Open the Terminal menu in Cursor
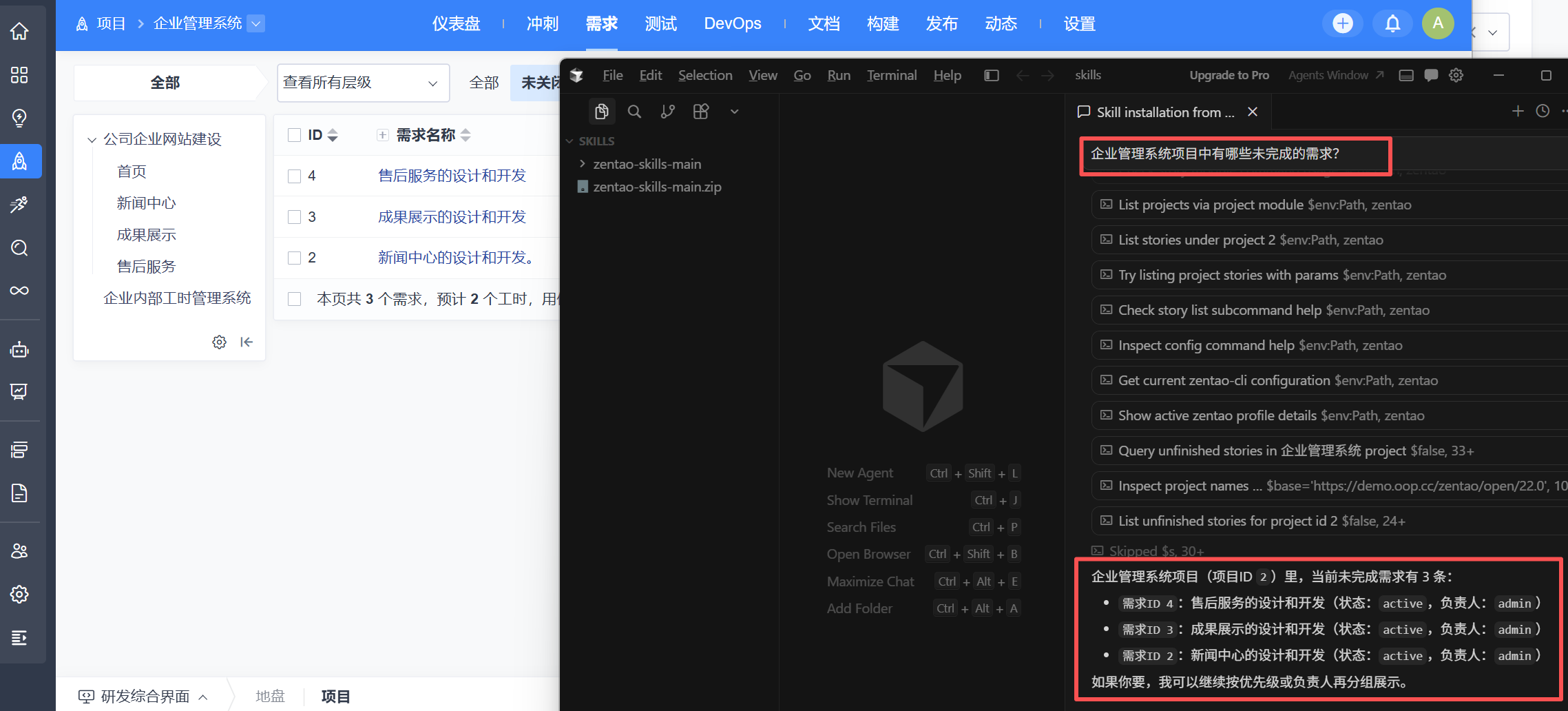 point(891,75)
